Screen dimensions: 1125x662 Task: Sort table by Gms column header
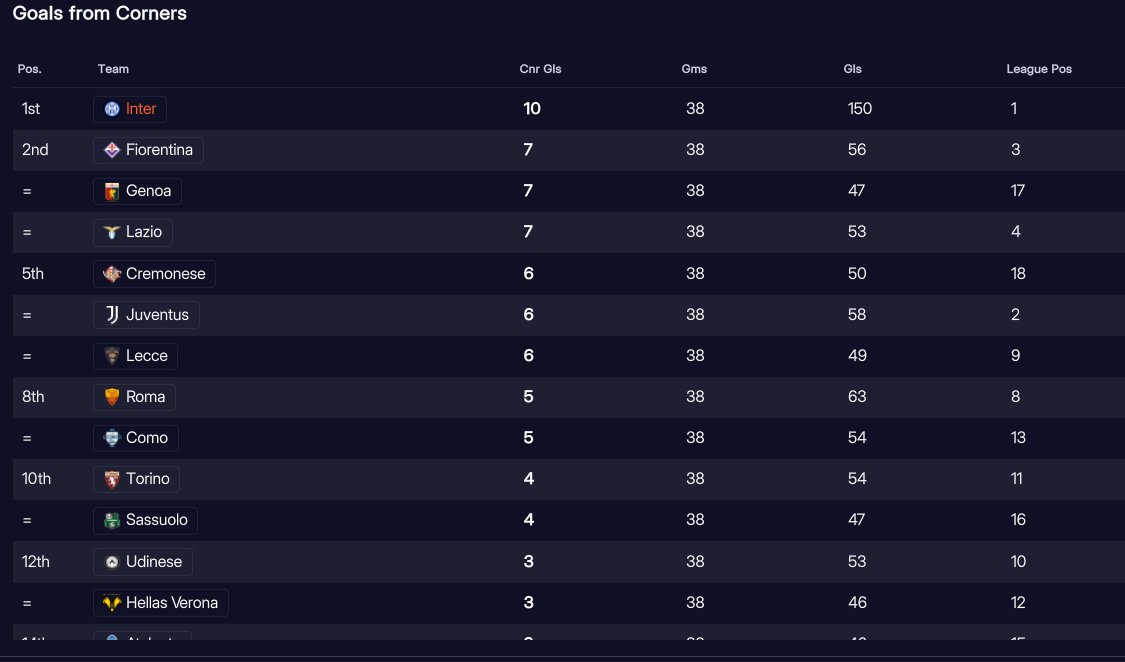[x=694, y=69]
